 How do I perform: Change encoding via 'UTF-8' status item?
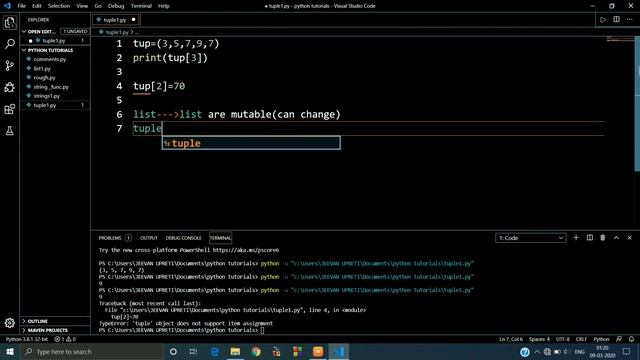coord(562,339)
